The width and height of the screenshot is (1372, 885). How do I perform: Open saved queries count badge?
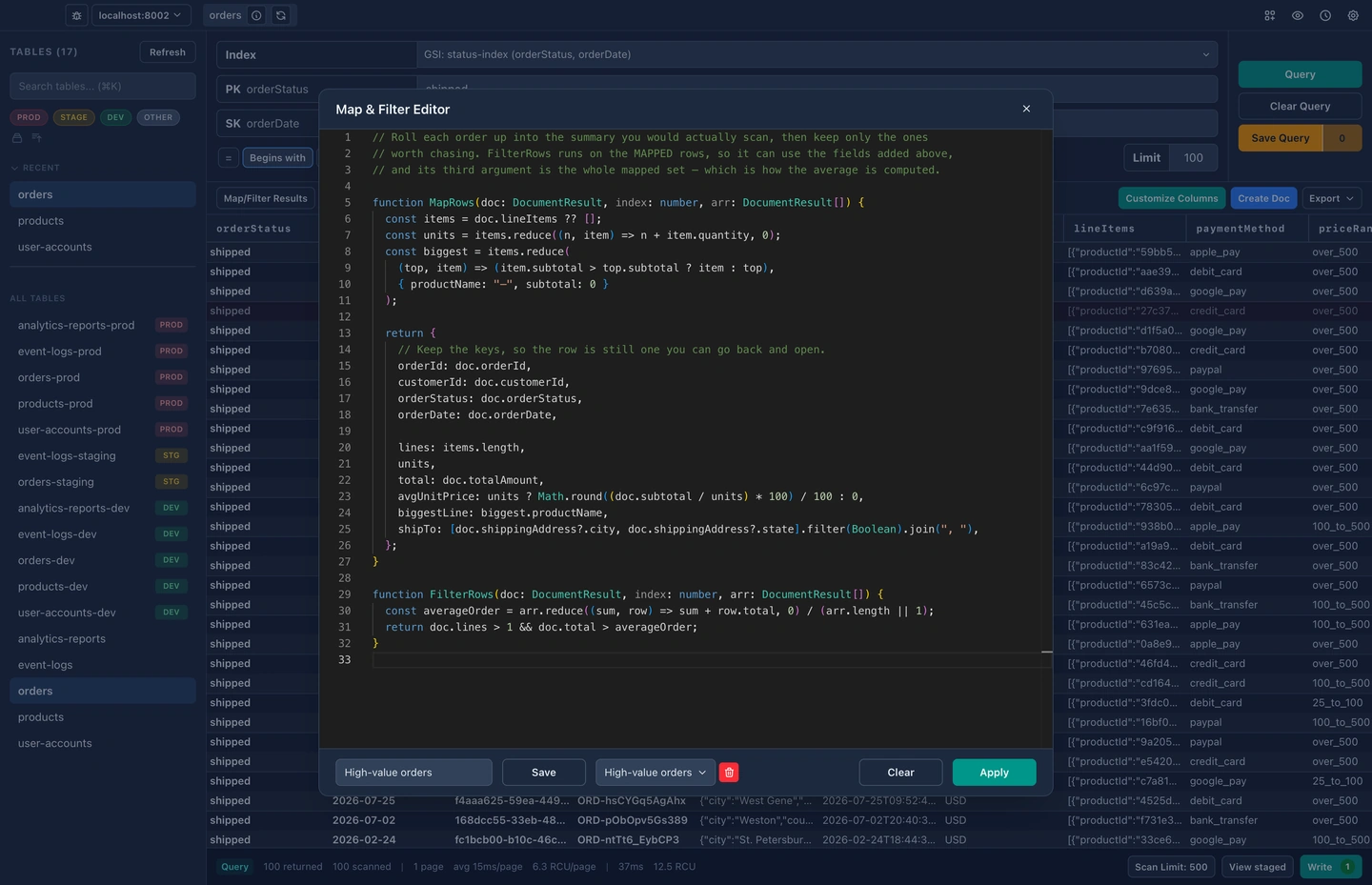[x=1342, y=138]
